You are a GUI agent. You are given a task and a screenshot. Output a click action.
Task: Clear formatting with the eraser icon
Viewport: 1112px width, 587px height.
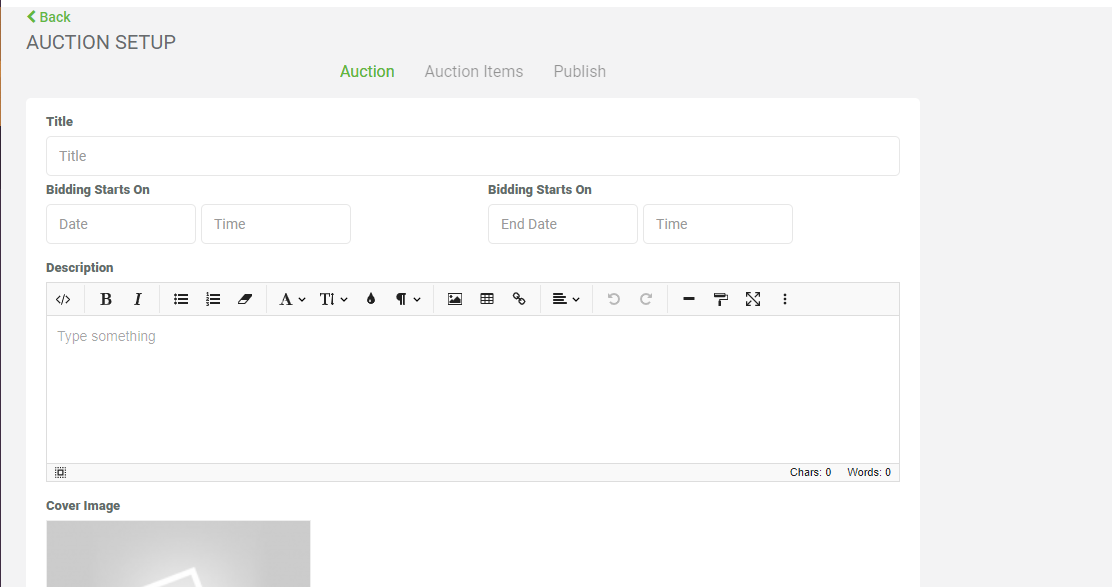point(245,299)
